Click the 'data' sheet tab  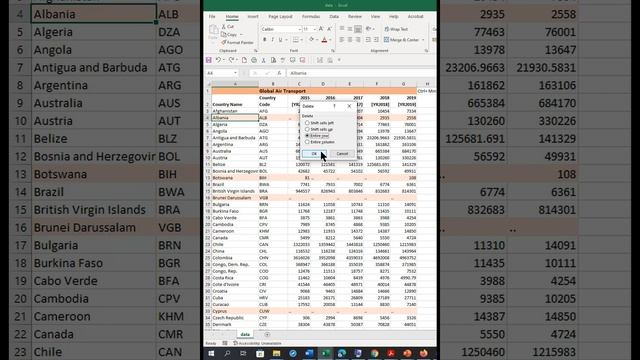(245, 334)
